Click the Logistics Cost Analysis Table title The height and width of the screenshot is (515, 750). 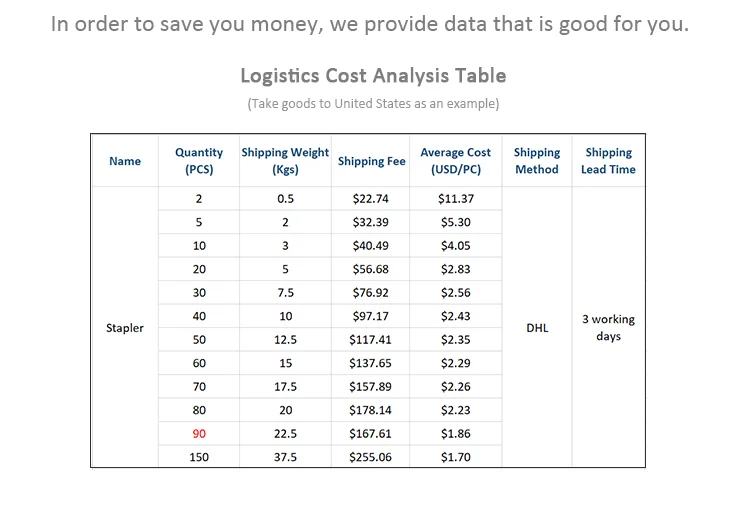click(373, 76)
